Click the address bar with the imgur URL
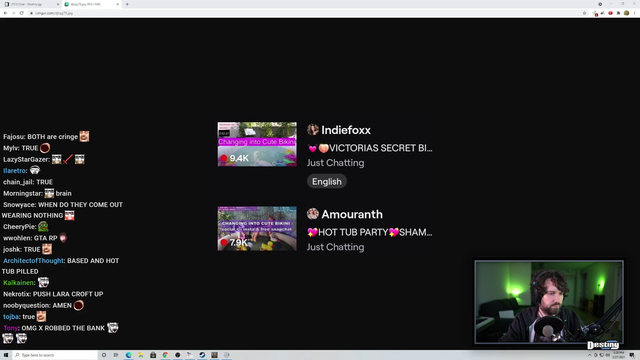This screenshot has width=640, height=360. pyautogui.click(x=306, y=13)
